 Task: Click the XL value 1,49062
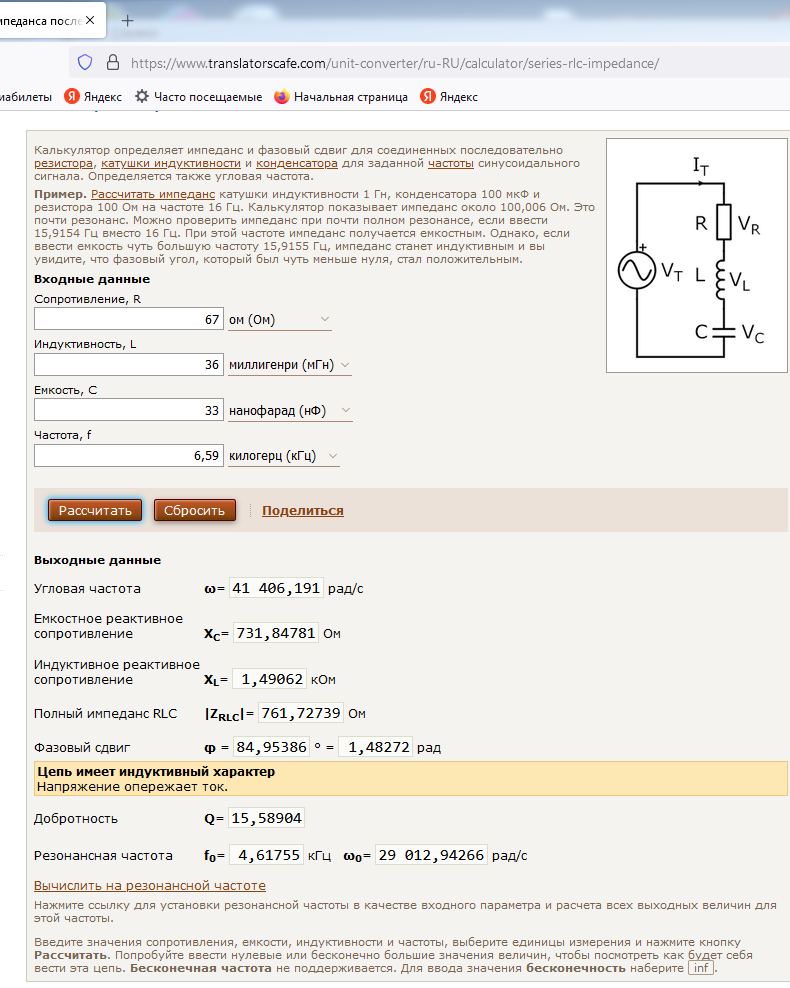pos(270,679)
